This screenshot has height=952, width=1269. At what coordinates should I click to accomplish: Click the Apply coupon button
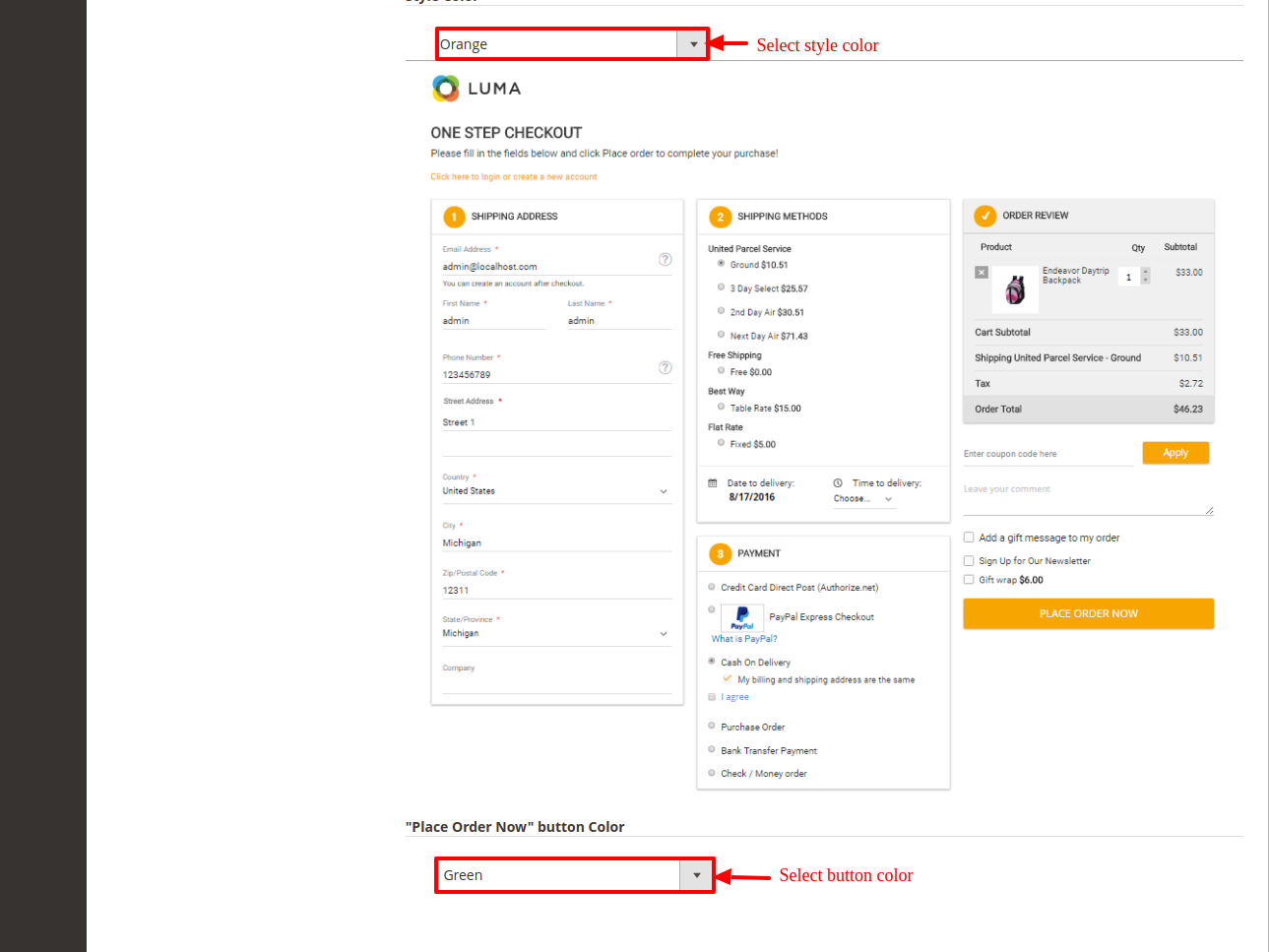1175,453
